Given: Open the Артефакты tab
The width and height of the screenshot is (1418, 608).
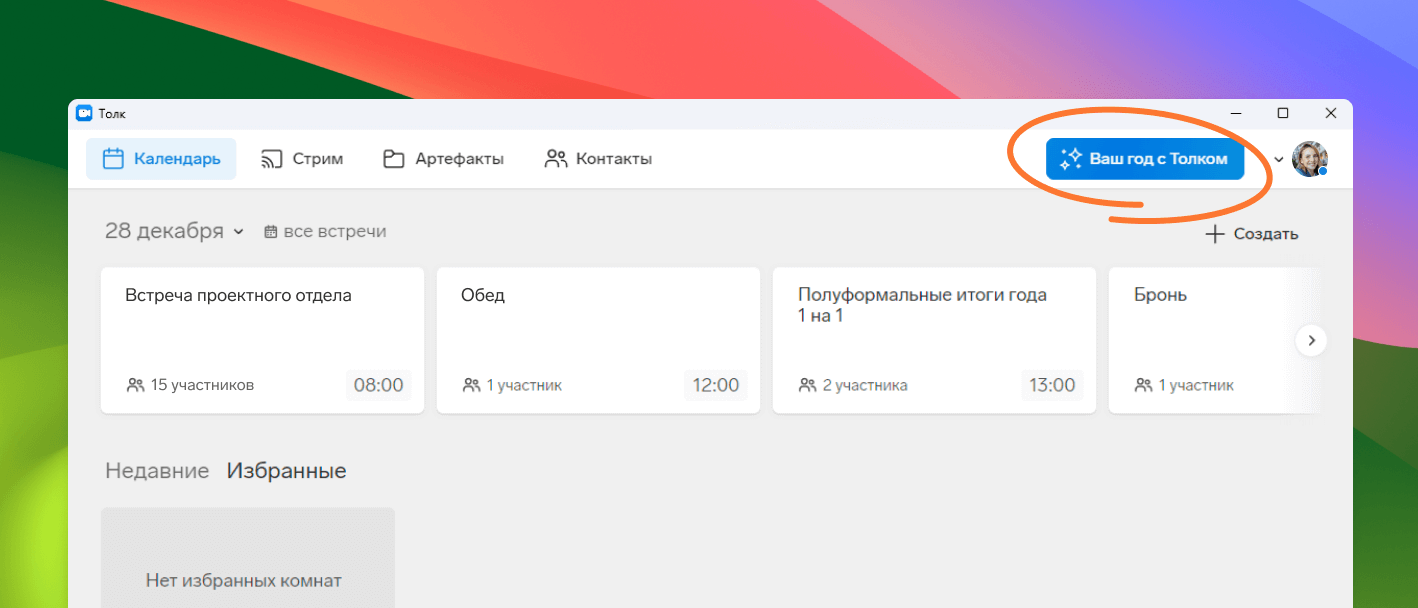Looking at the screenshot, I should click(x=443, y=159).
